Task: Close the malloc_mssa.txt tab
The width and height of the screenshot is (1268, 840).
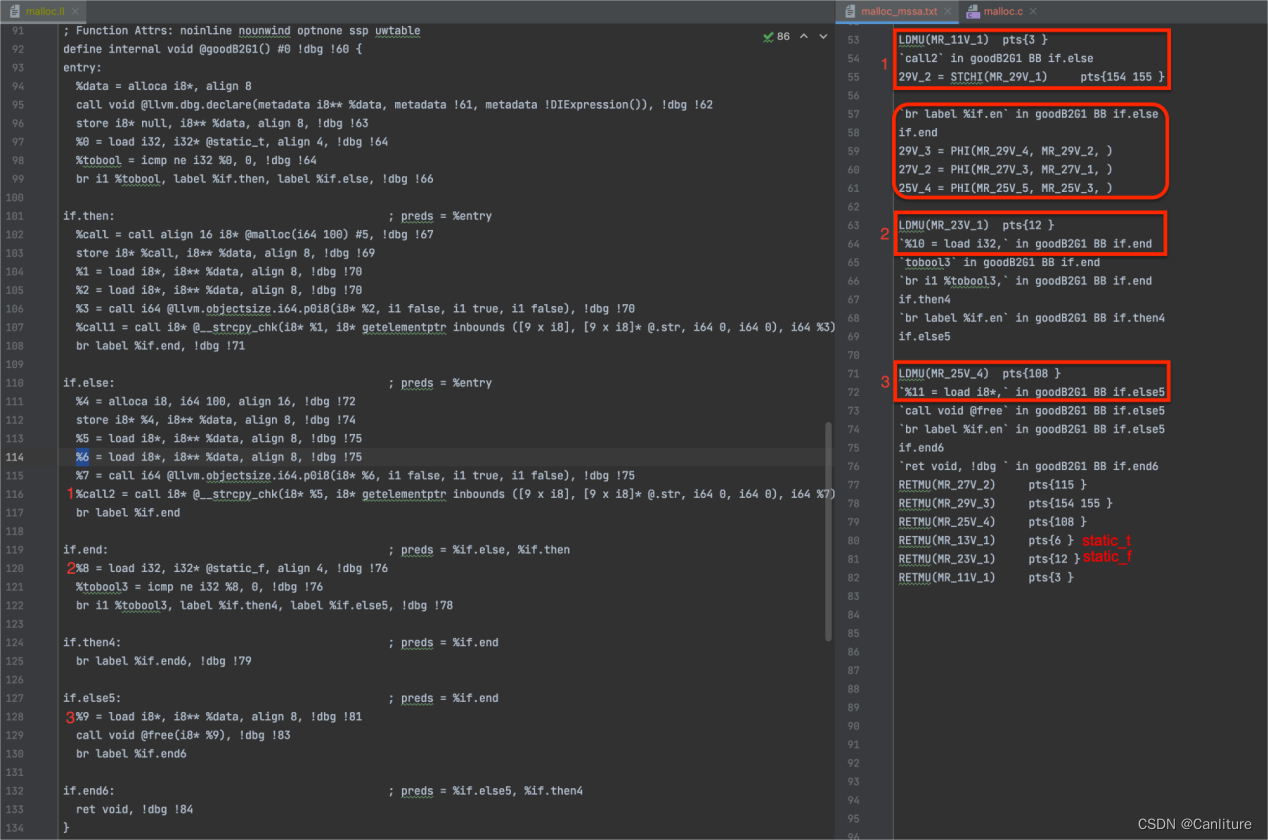Action: point(948,12)
